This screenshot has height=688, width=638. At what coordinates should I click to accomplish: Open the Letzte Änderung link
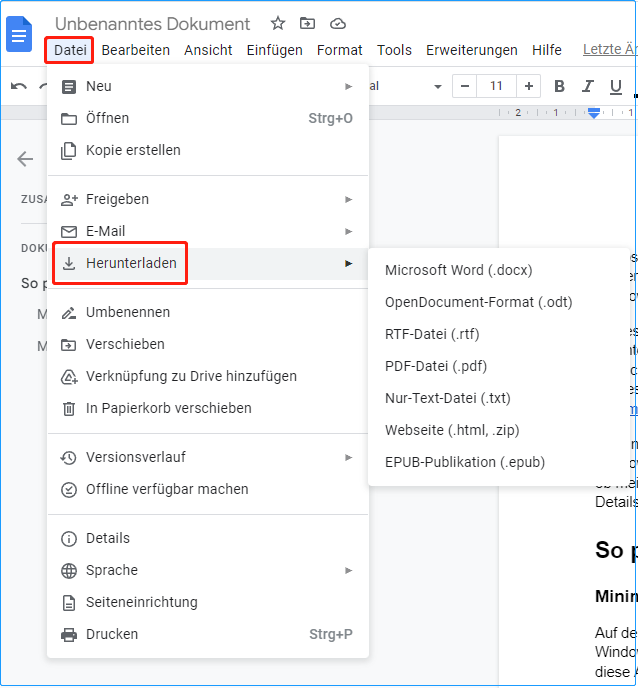tap(608, 50)
